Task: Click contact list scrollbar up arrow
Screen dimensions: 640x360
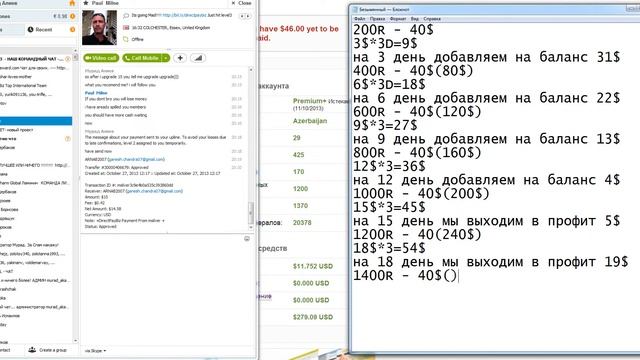Action: 76,51
